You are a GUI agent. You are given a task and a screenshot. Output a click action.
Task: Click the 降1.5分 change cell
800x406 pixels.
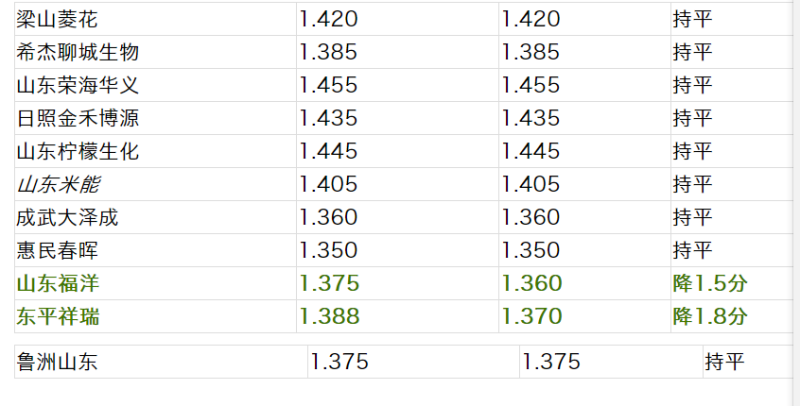click(732, 283)
